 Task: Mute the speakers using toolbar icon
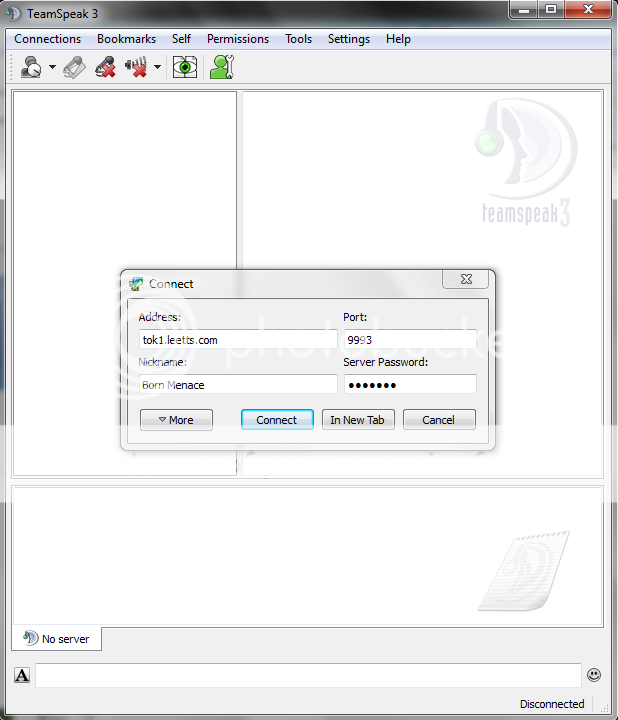click(x=136, y=68)
